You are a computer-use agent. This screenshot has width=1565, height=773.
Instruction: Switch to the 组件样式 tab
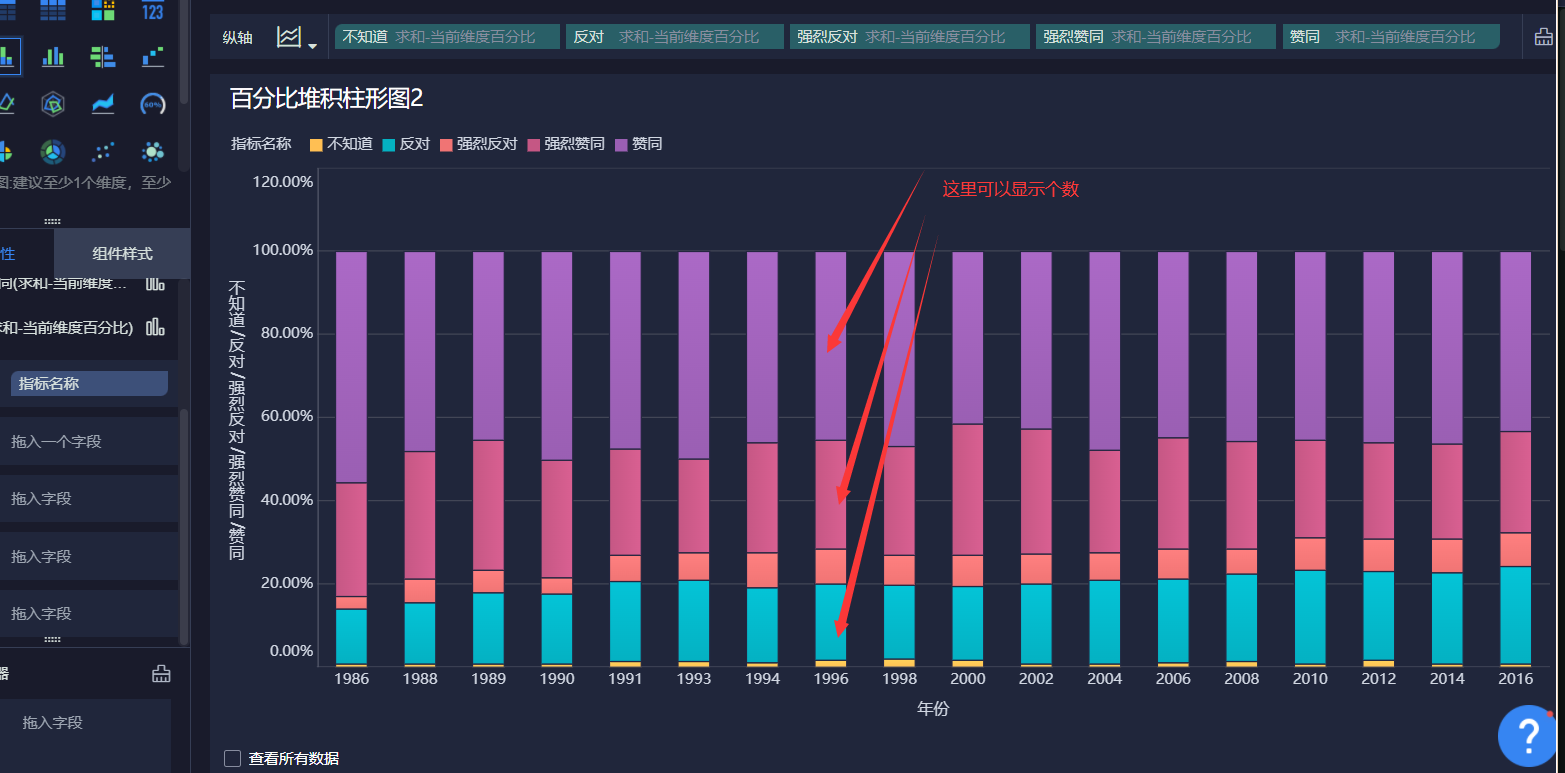point(122,254)
